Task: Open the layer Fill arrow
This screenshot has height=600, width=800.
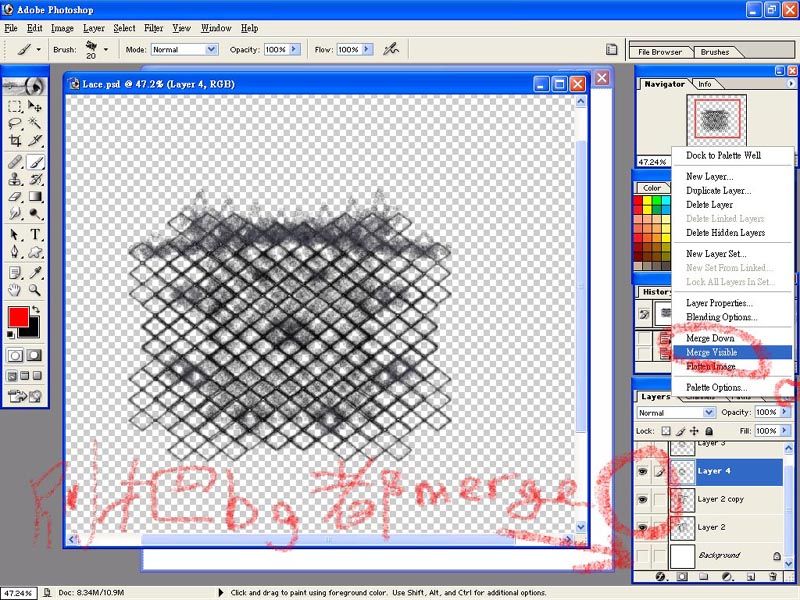Action: pyautogui.click(x=784, y=431)
